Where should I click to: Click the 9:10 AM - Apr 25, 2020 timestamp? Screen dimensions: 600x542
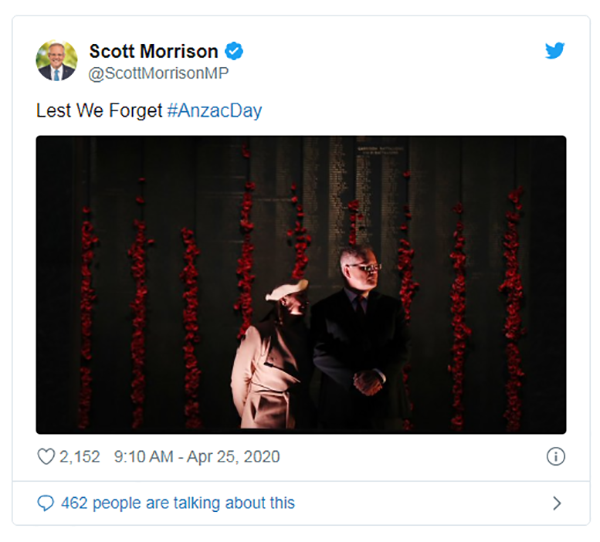coord(197,457)
